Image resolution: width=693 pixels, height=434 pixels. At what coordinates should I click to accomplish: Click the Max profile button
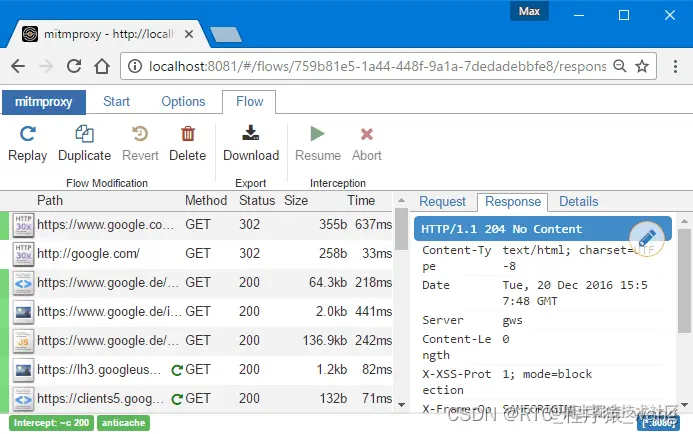pyautogui.click(x=529, y=11)
